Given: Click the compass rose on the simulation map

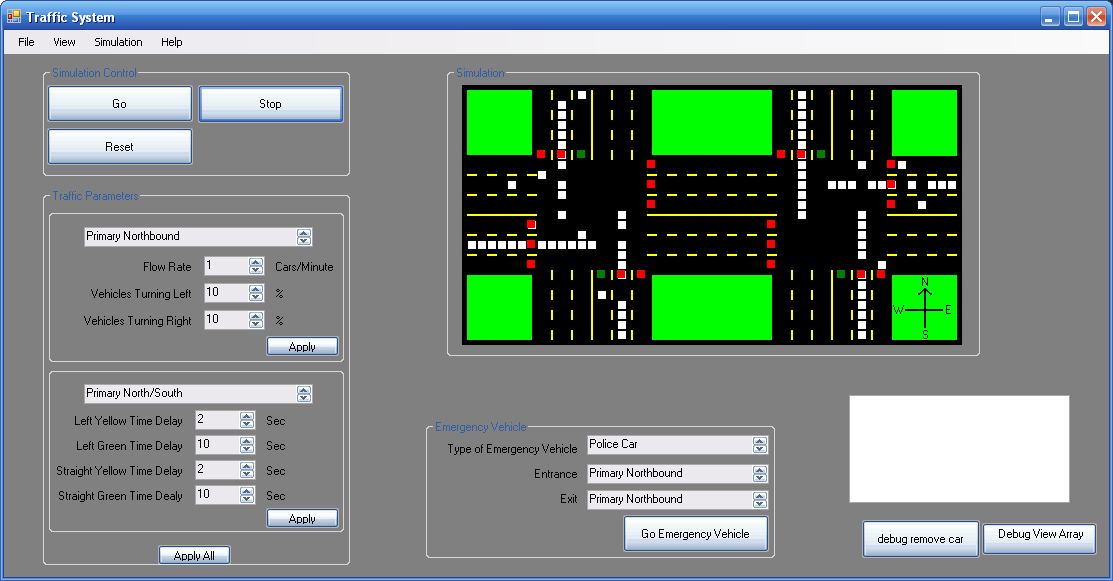Looking at the screenshot, I should click(x=924, y=309).
